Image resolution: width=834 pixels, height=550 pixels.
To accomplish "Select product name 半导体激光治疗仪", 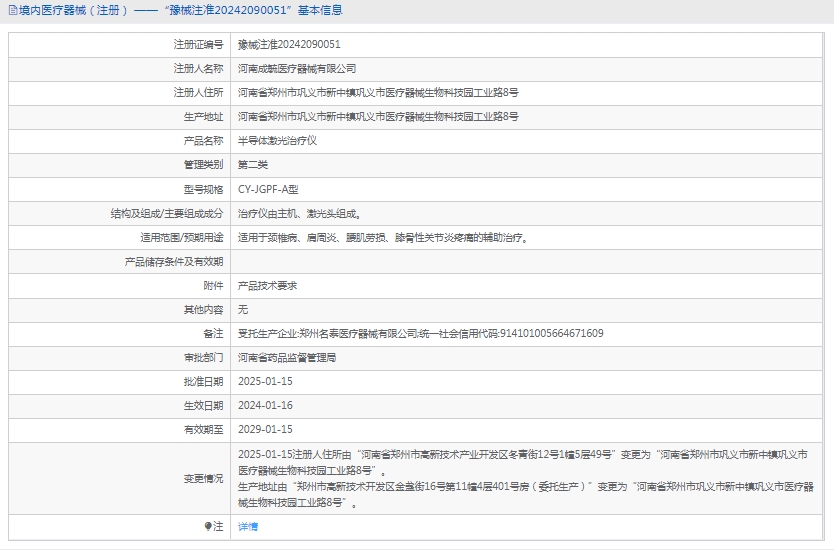I will [x=277, y=141].
